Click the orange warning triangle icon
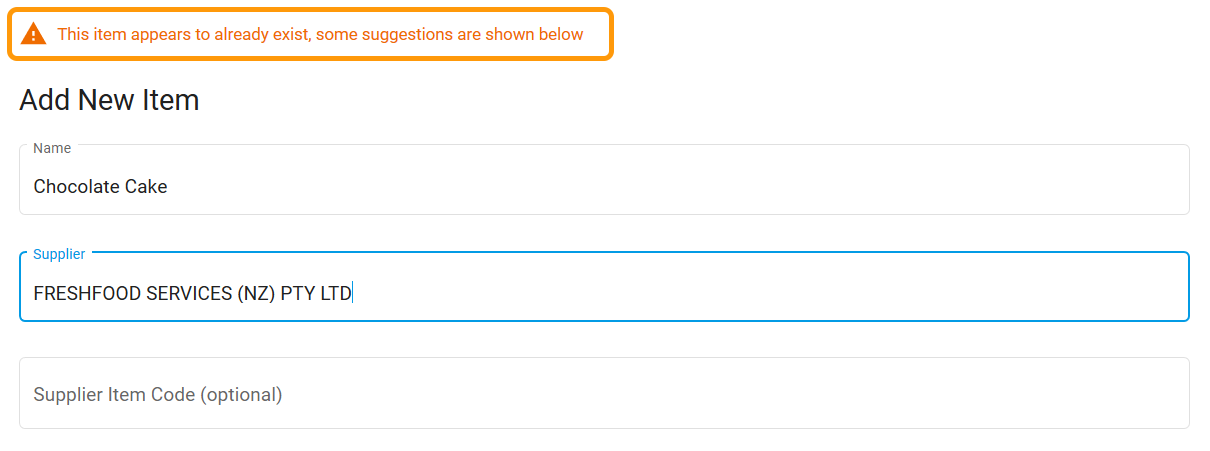This screenshot has height=451, width=1210. [34, 34]
